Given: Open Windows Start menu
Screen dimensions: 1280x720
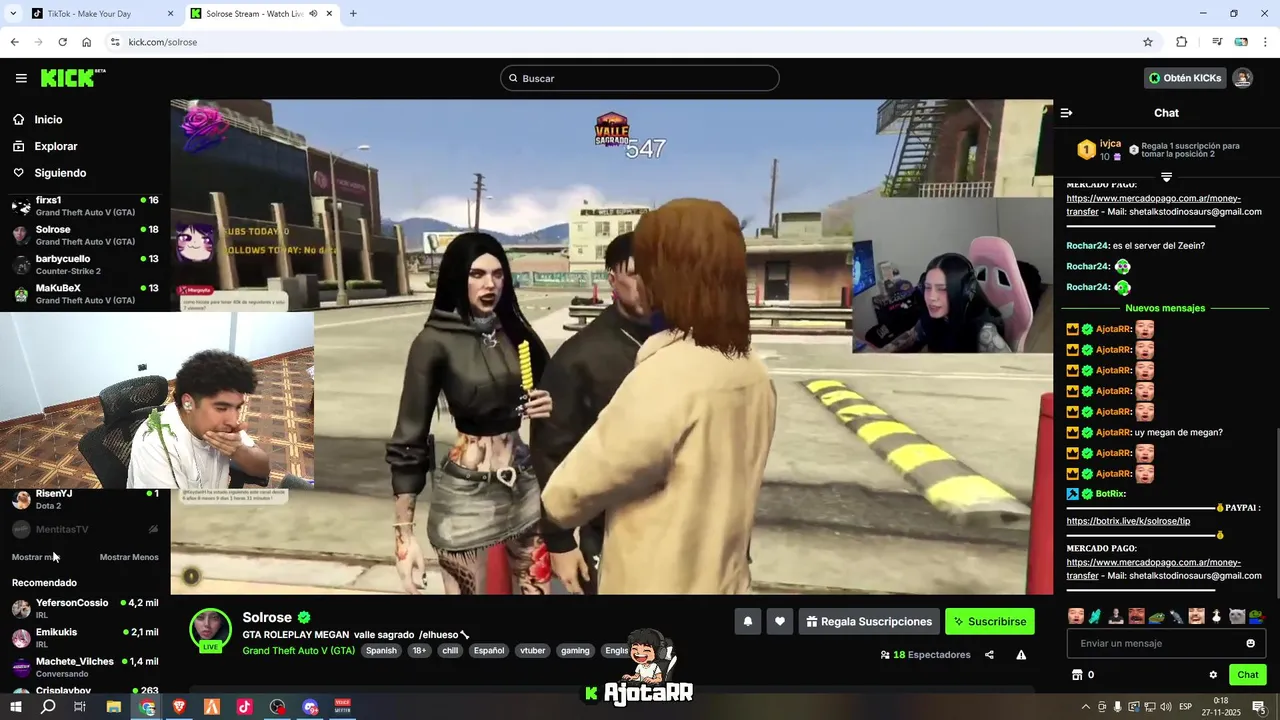Looking at the screenshot, I should (15, 707).
